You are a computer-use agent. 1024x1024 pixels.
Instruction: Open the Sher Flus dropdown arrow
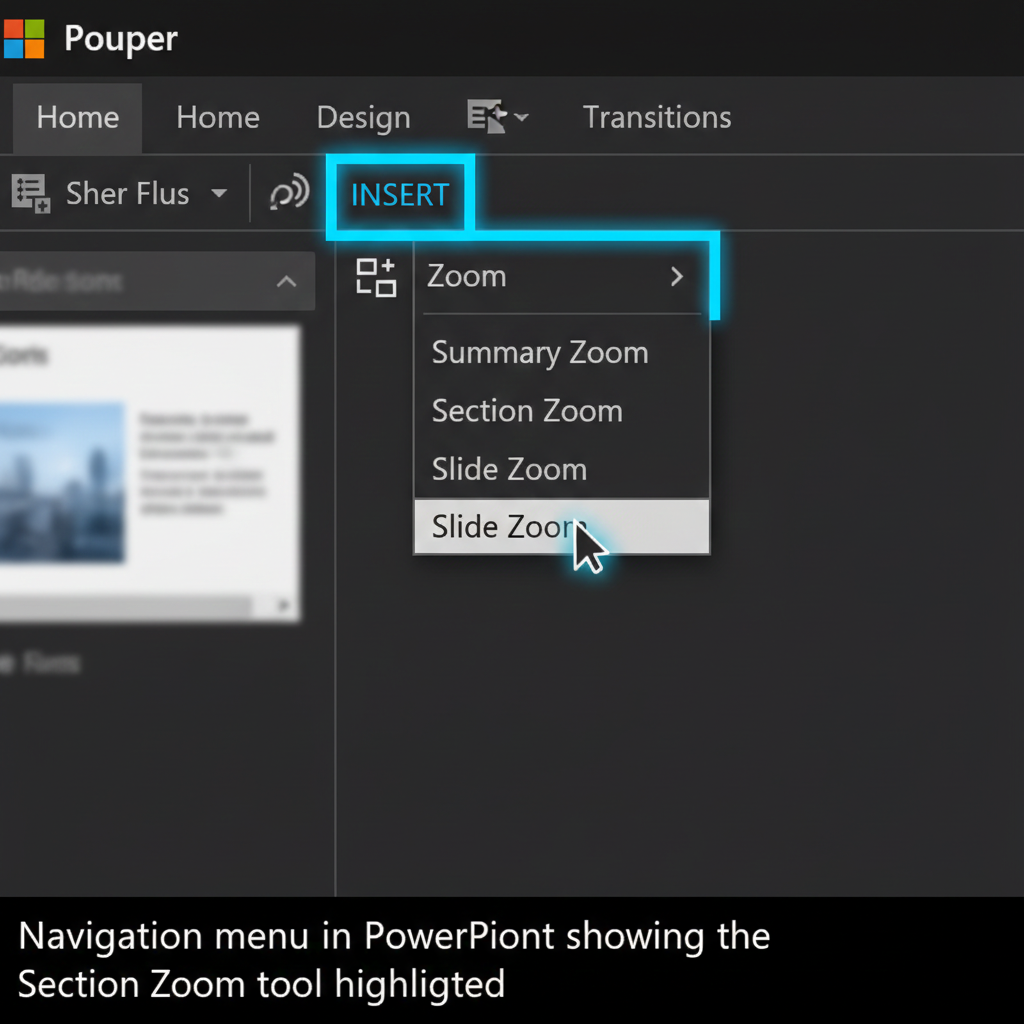coord(220,193)
